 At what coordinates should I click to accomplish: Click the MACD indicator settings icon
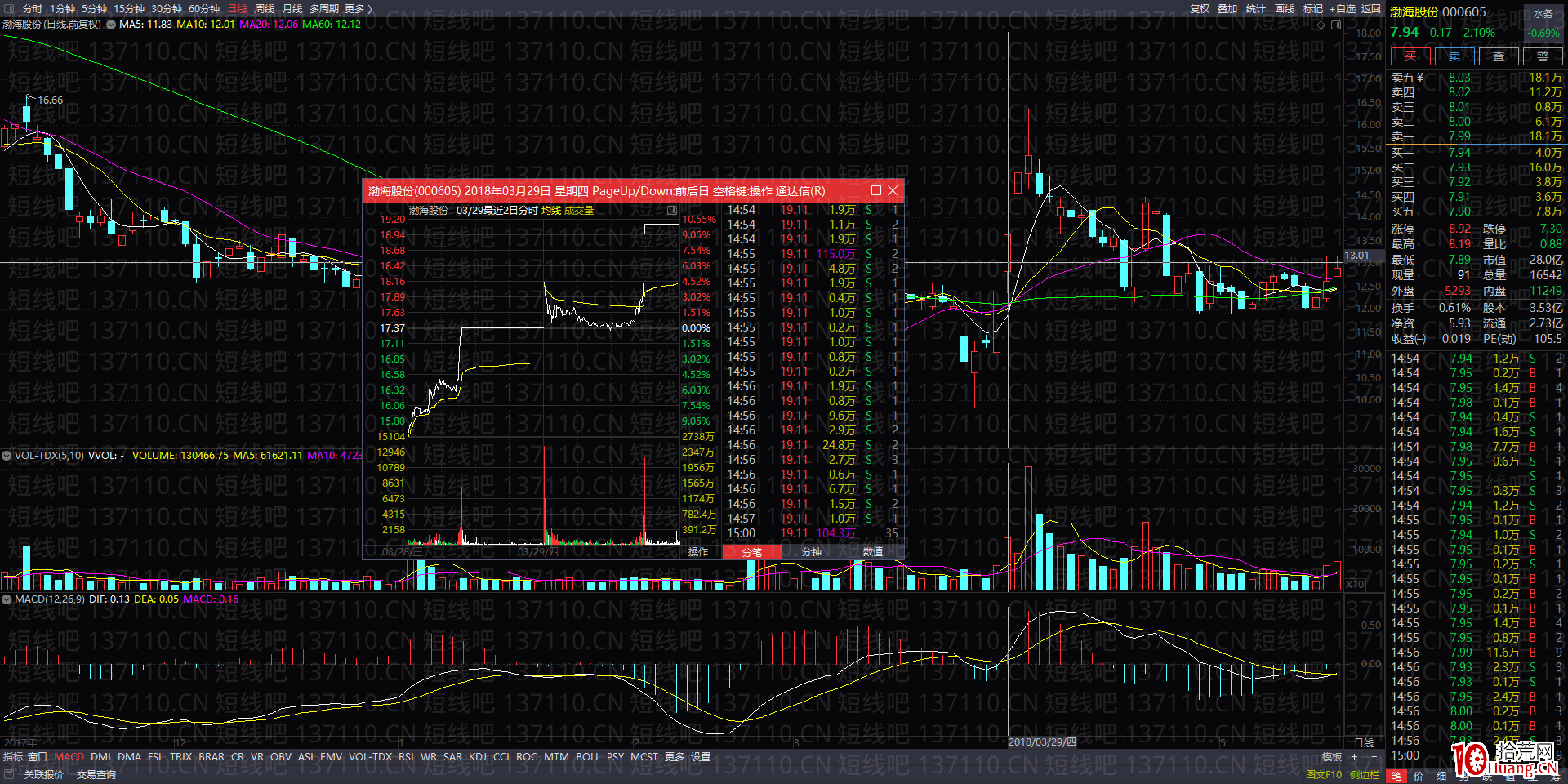point(7,599)
